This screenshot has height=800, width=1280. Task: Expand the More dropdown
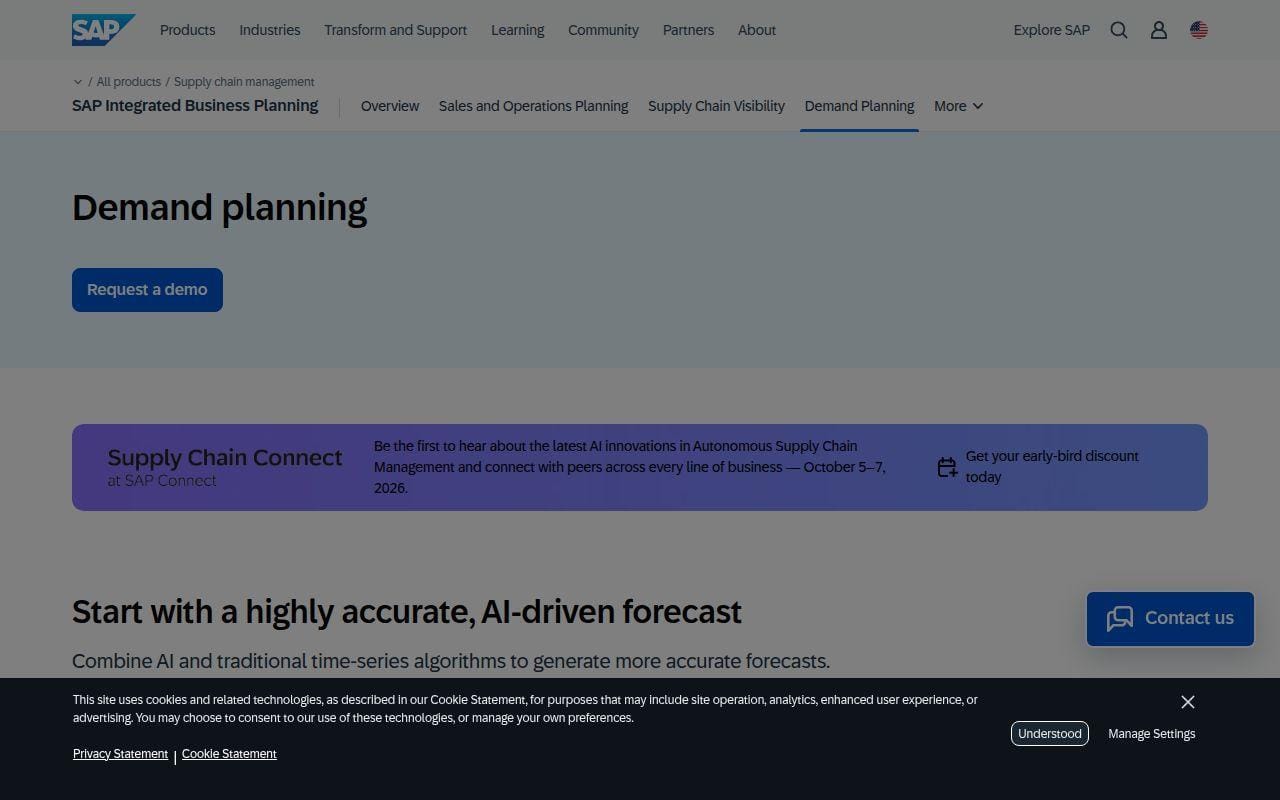point(959,106)
